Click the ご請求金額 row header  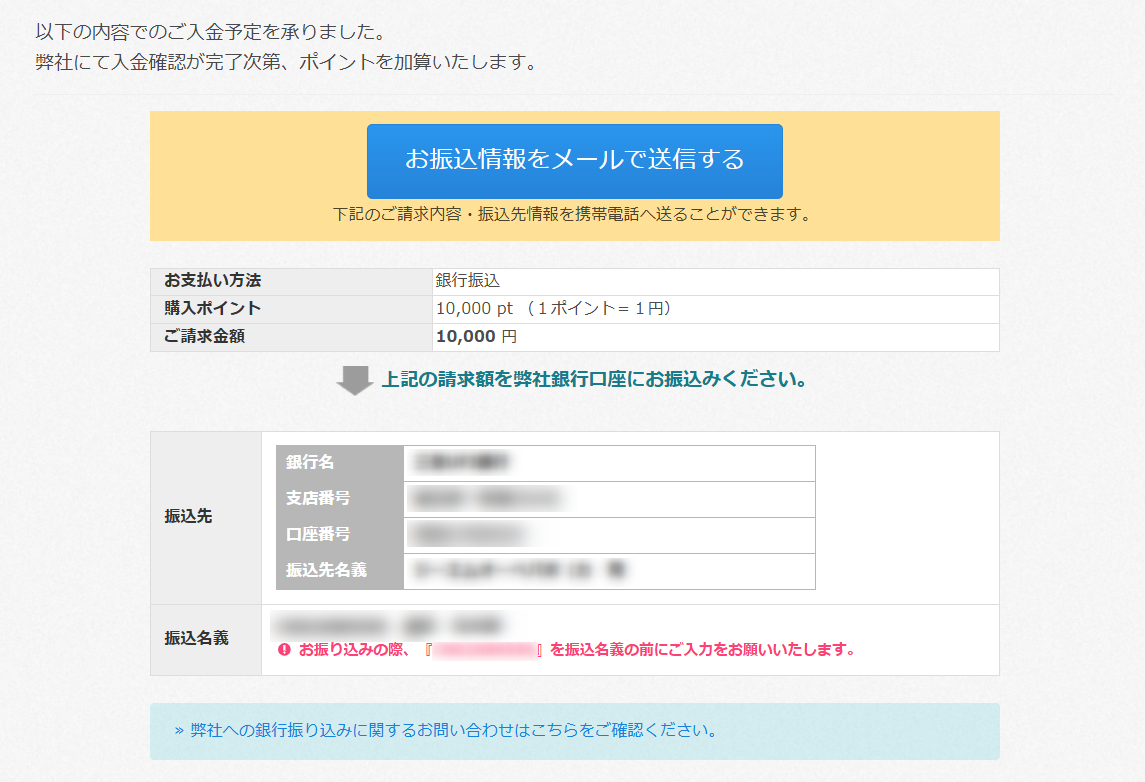click(x=204, y=337)
